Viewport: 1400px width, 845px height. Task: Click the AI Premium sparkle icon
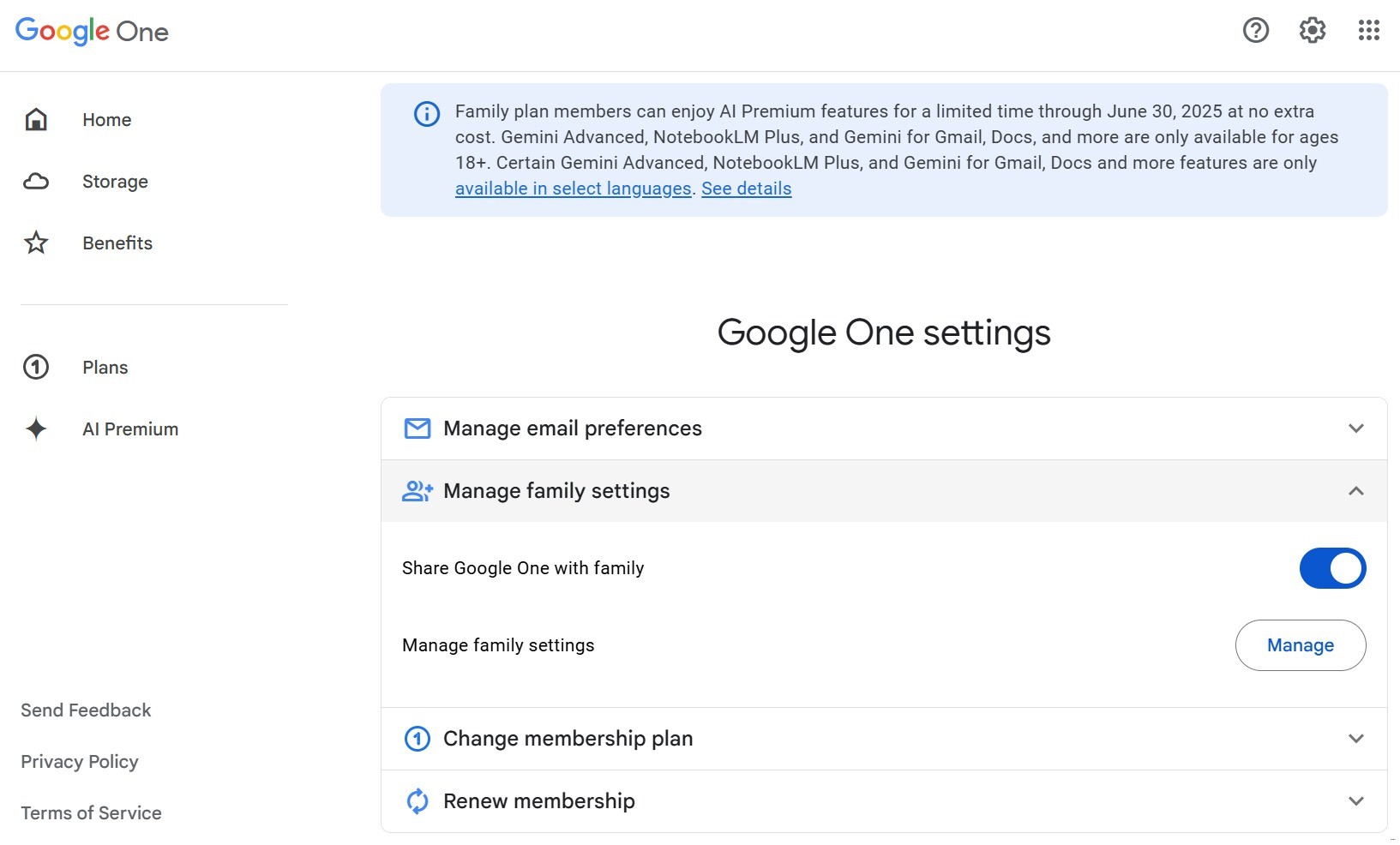click(x=36, y=429)
